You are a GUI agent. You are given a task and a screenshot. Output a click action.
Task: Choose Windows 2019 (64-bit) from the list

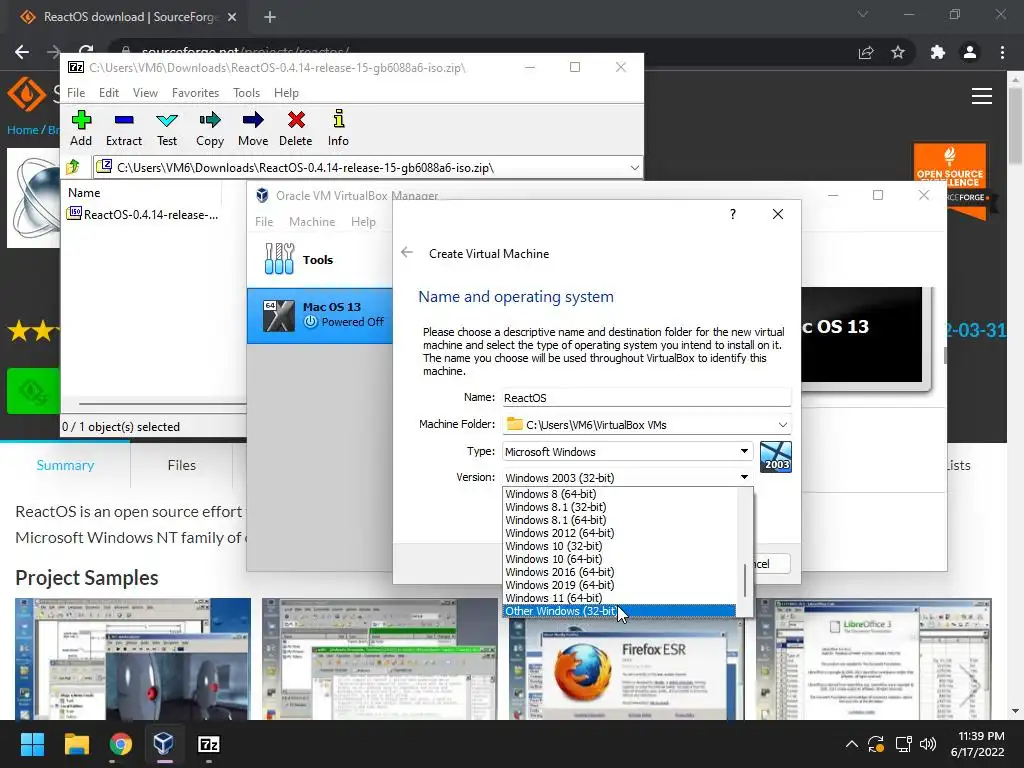pyautogui.click(x=619, y=584)
